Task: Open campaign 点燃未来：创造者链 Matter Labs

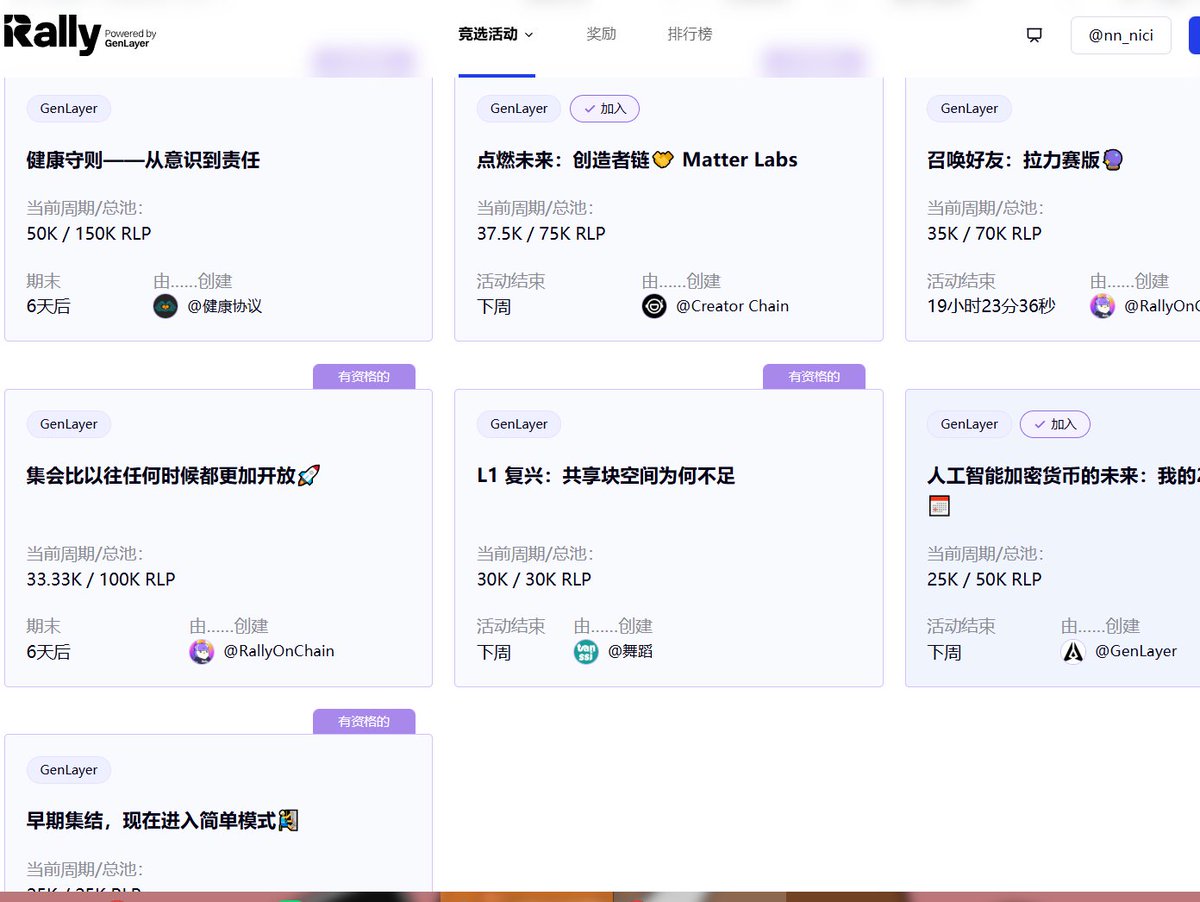Action: (x=637, y=160)
